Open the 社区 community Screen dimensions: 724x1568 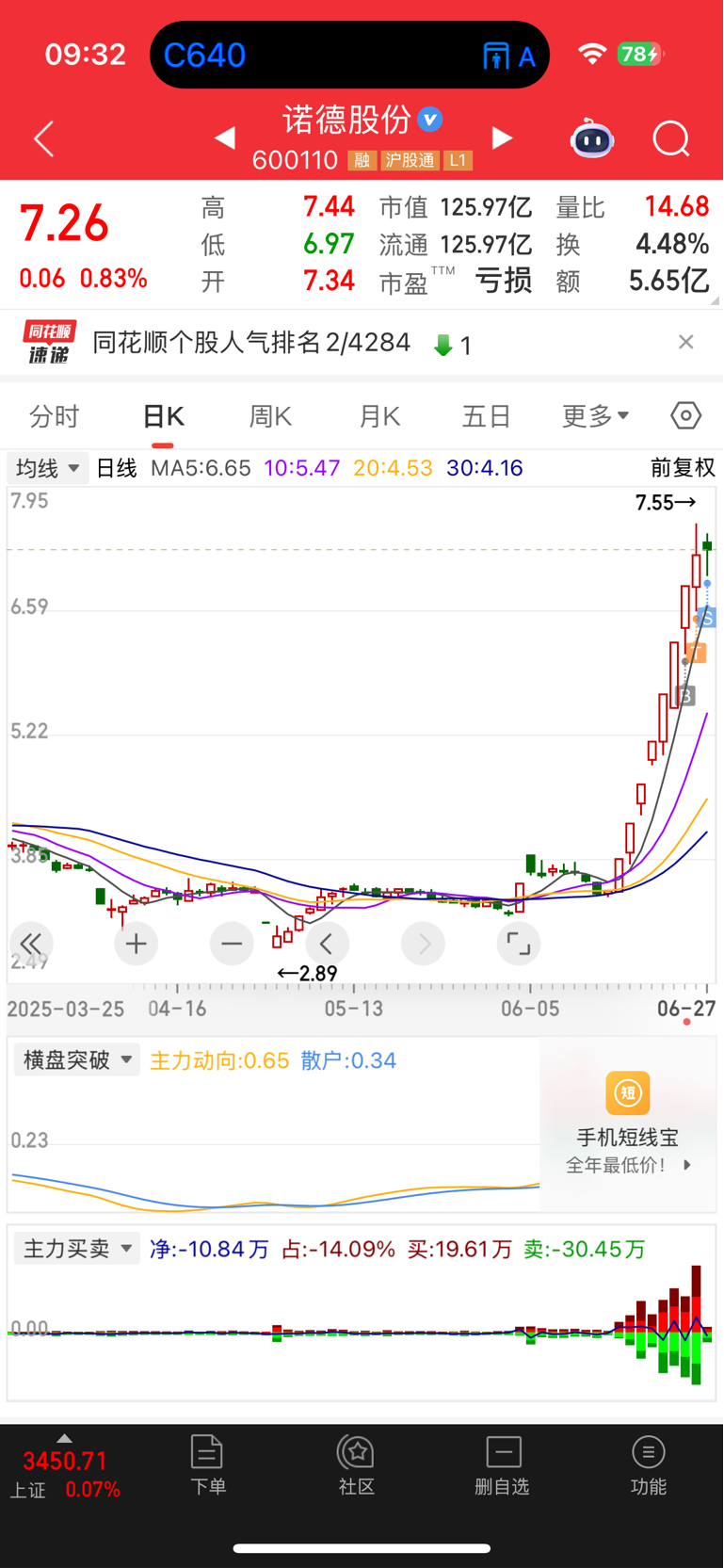click(357, 1465)
